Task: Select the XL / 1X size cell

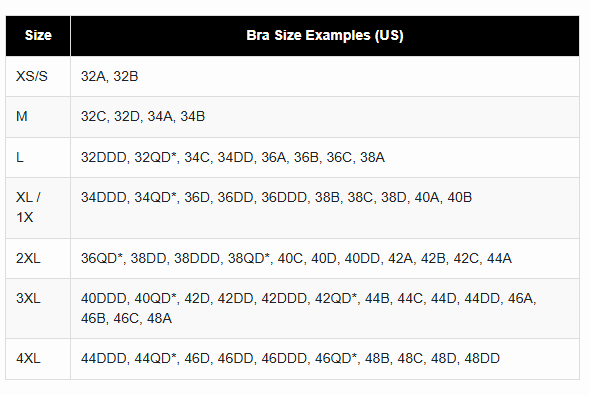Action: coord(38,208)
